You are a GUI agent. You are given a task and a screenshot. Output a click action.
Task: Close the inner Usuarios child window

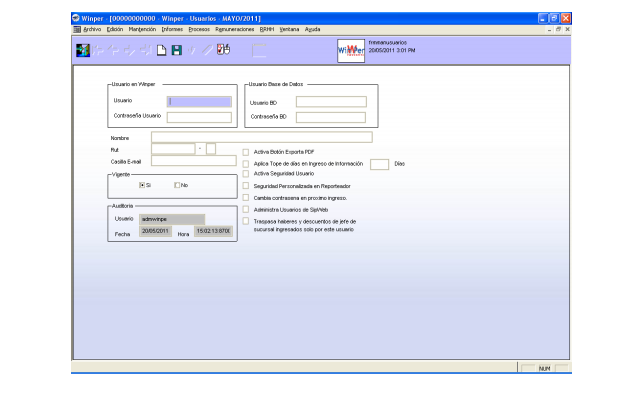[x=567, y=30]
